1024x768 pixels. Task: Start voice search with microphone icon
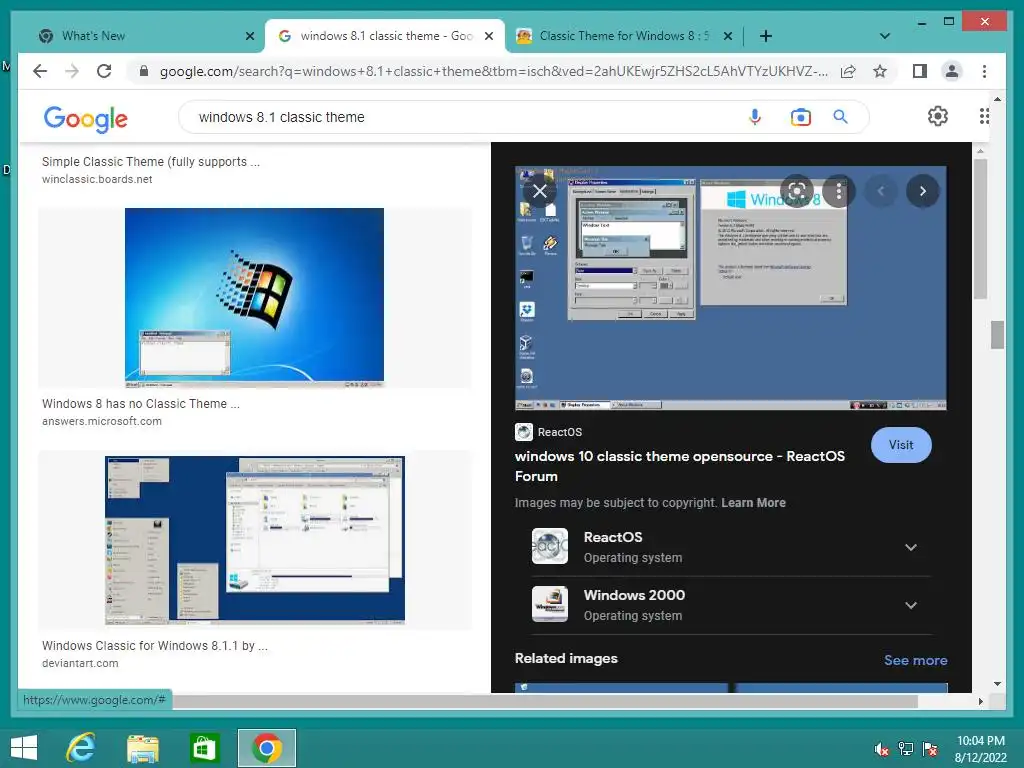coord(755,117)
